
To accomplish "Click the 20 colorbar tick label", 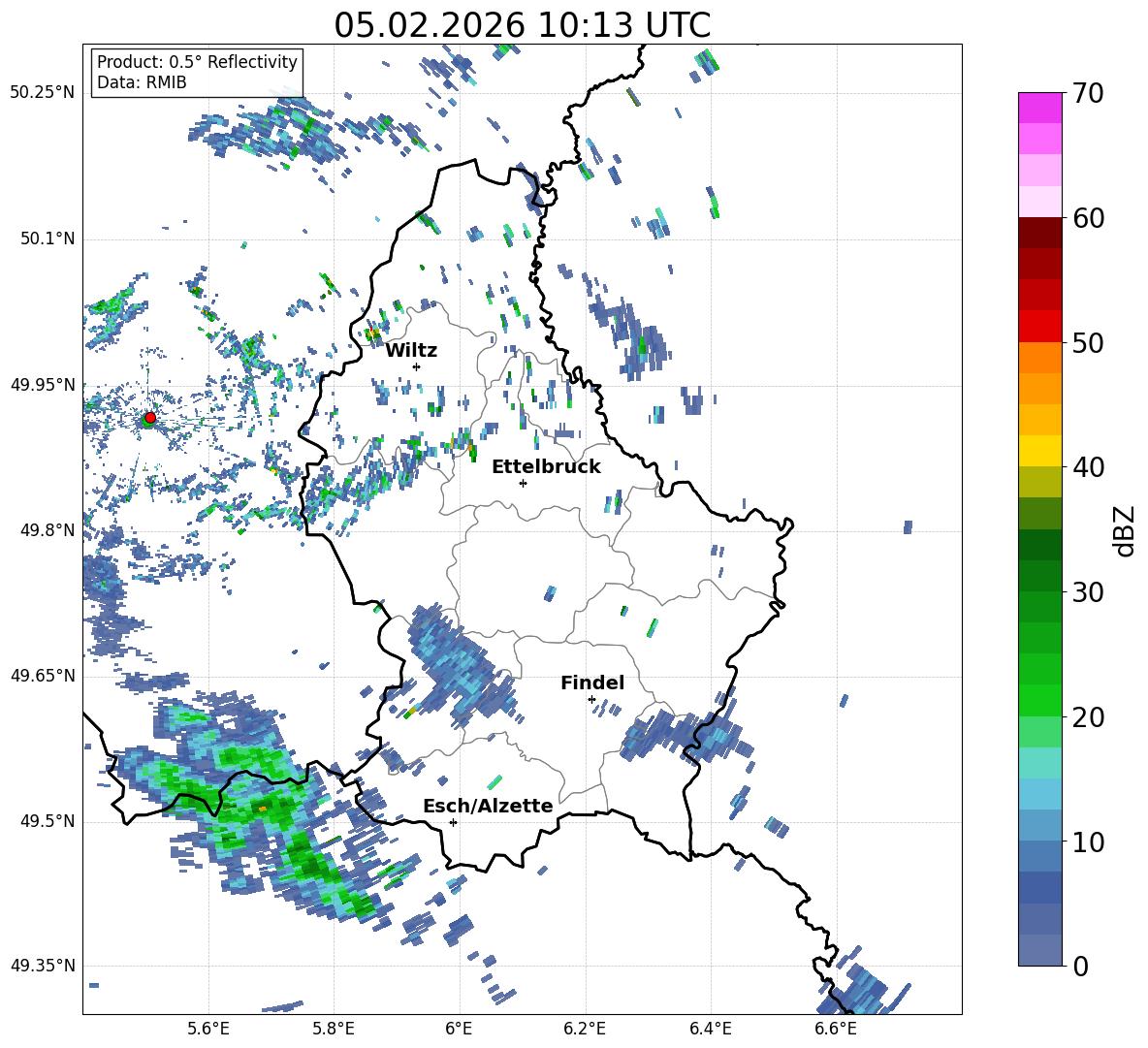I will point(1089,717).
